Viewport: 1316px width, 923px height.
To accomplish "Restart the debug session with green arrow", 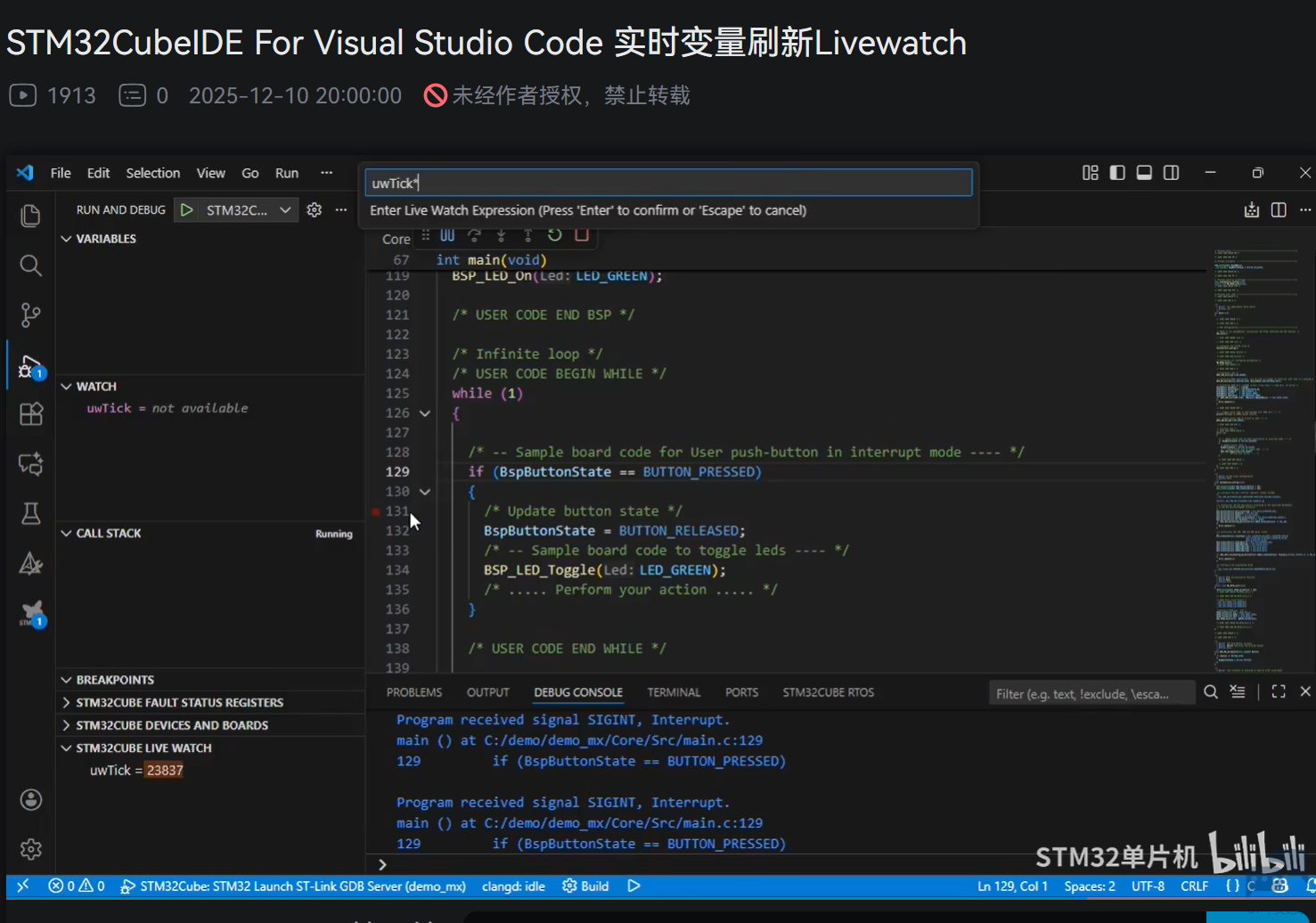I will [x=555, y=235].
